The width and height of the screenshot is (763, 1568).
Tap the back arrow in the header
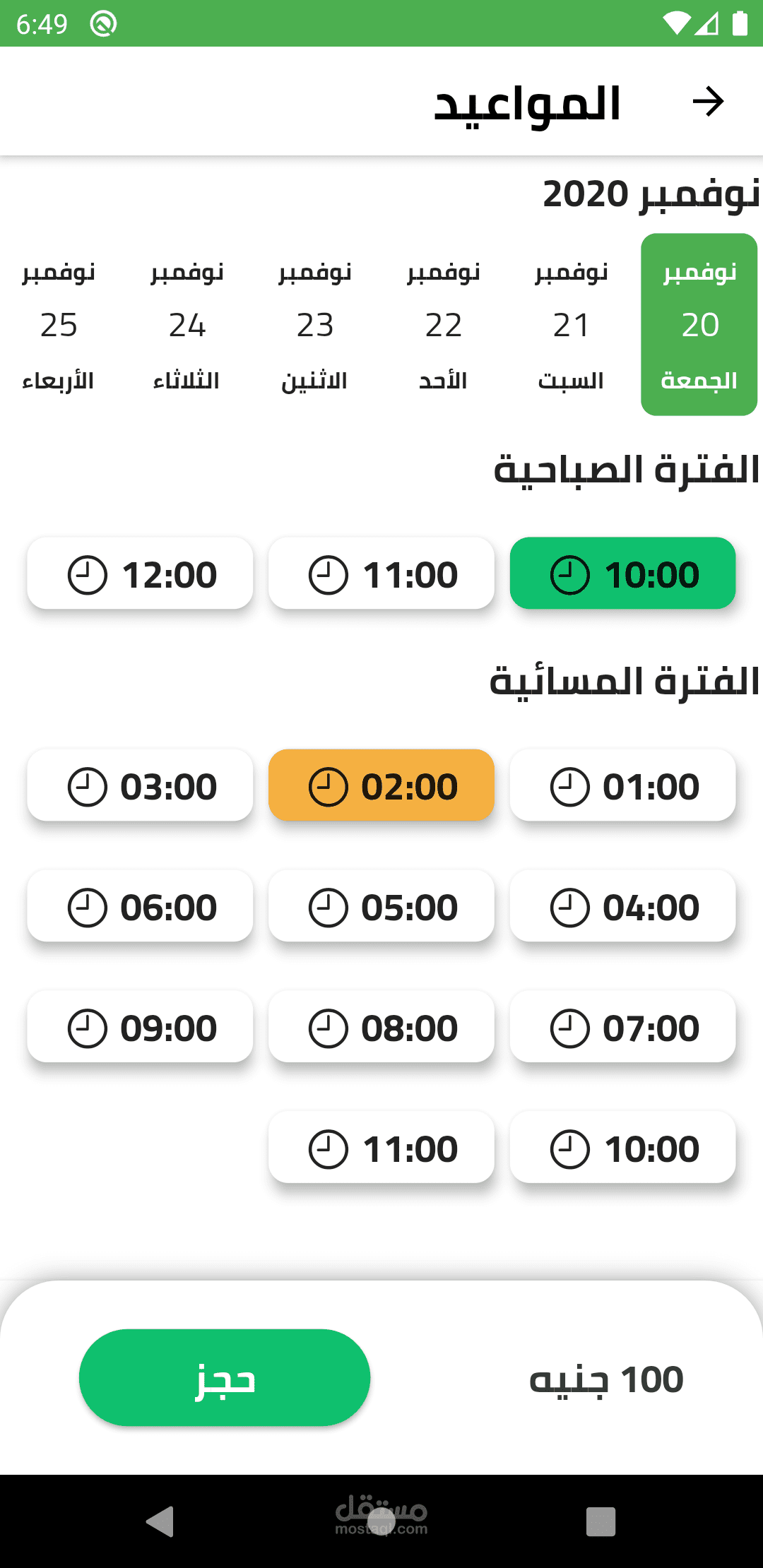click(x=708, y=102)
